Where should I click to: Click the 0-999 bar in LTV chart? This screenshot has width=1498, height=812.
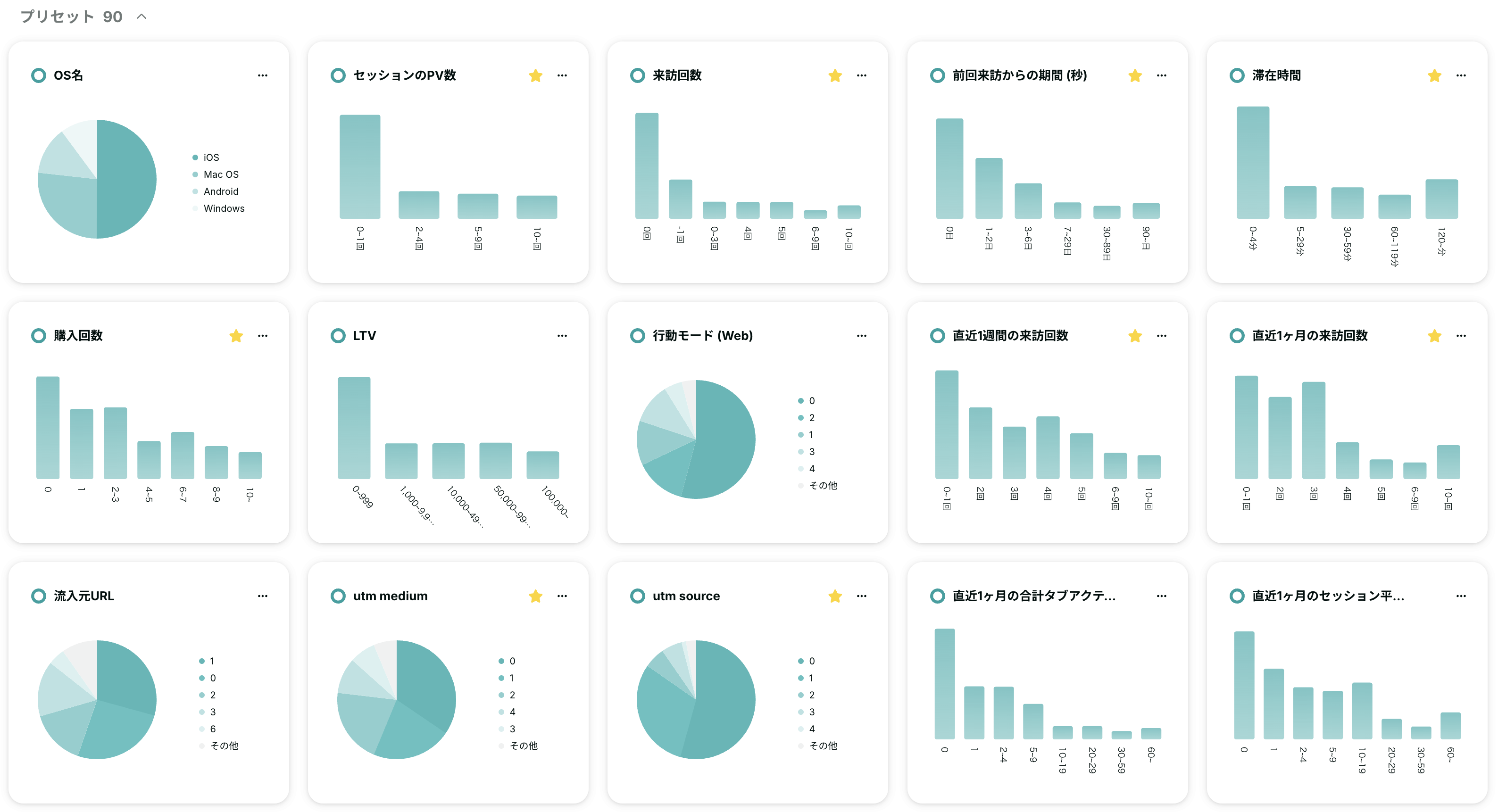(x=354, y=428)
